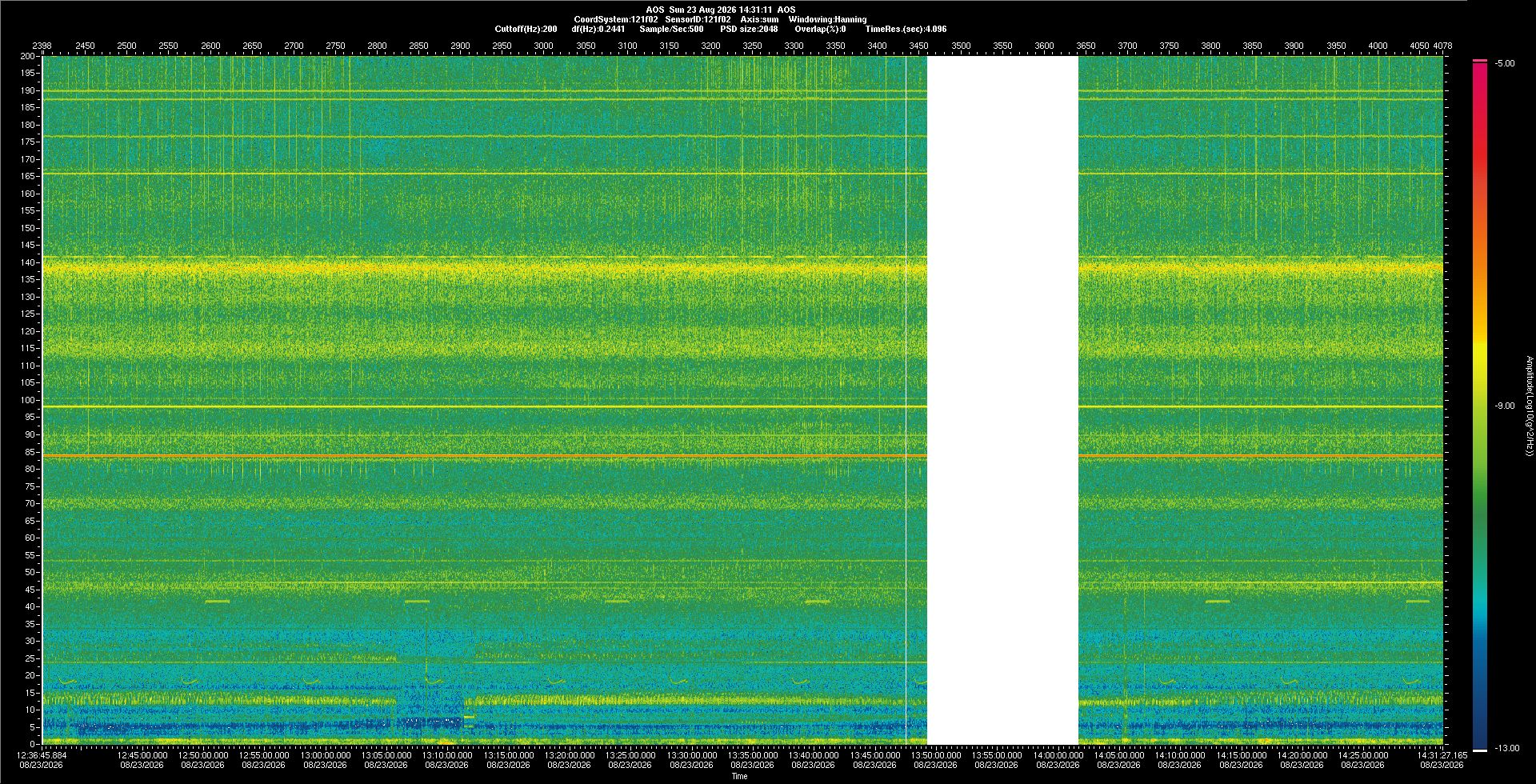Screen dimensions: 1536x784
Task: Click the 14:05:00.000 time label
Action: pos(1119,754)
